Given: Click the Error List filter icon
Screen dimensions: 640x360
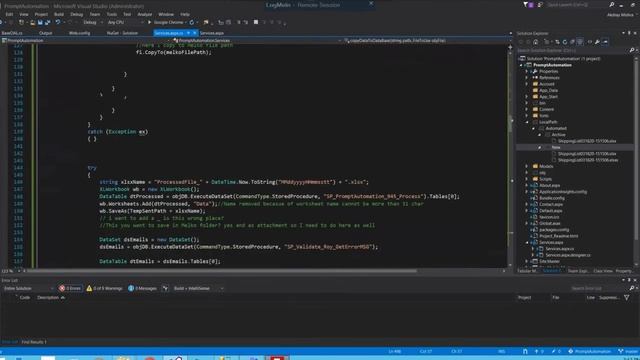Looking at the screenshot, I should (165, 289).
